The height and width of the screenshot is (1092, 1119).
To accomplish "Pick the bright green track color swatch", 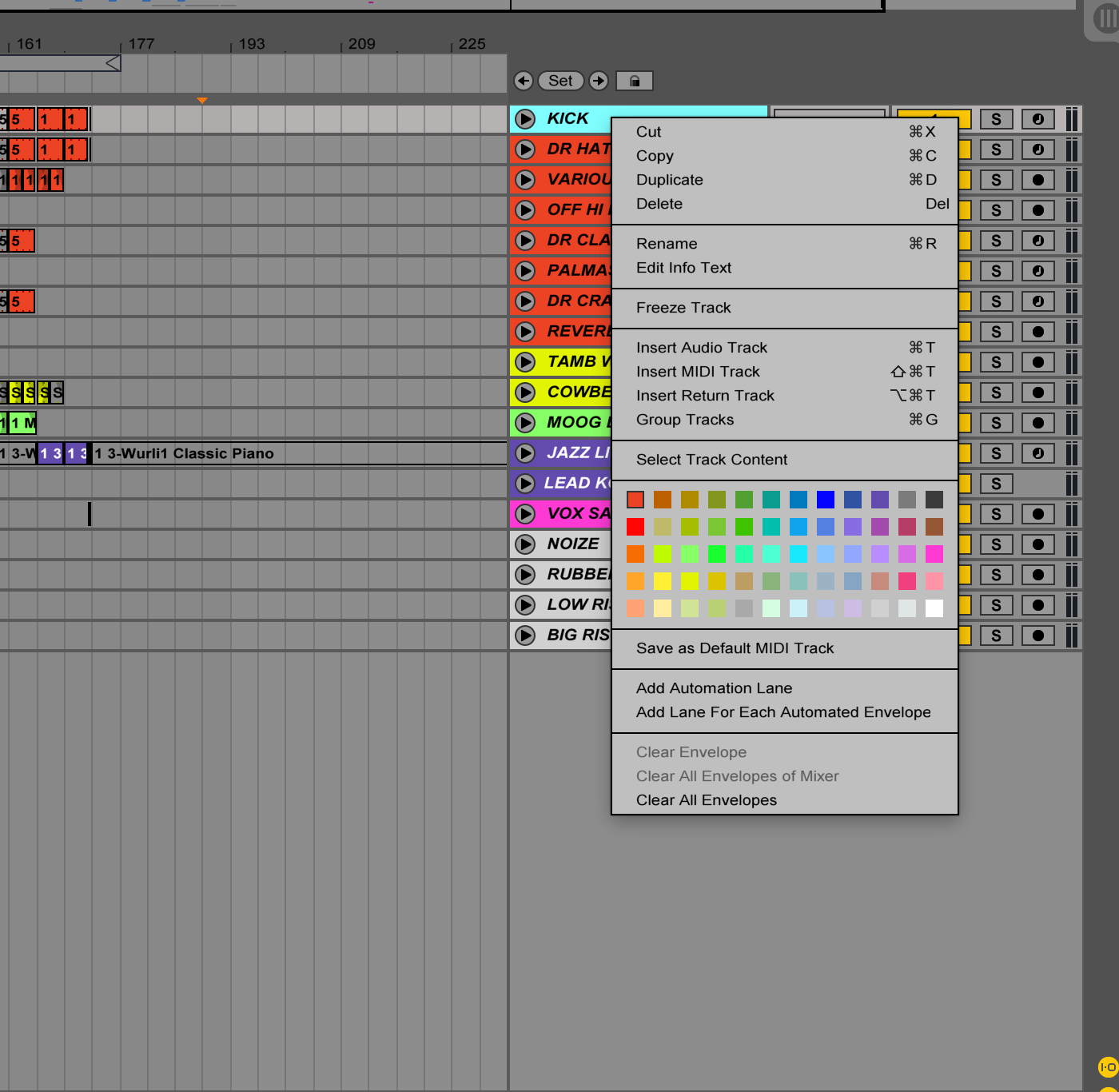I will 717,554.
